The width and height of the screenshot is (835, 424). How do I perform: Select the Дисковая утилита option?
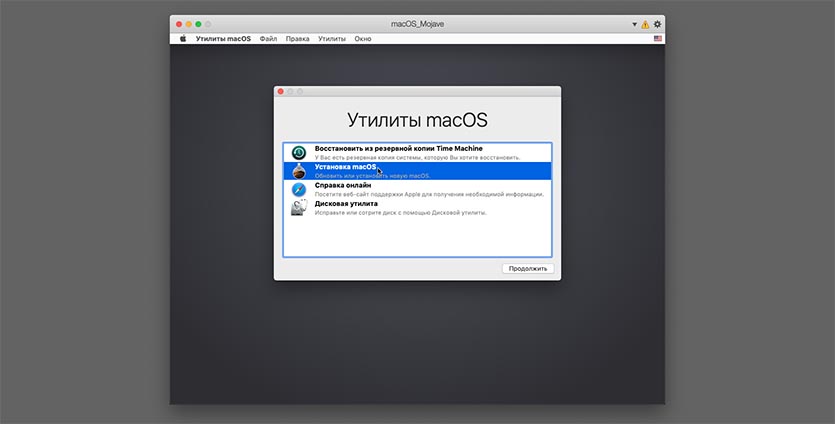(x=418, y=208)
